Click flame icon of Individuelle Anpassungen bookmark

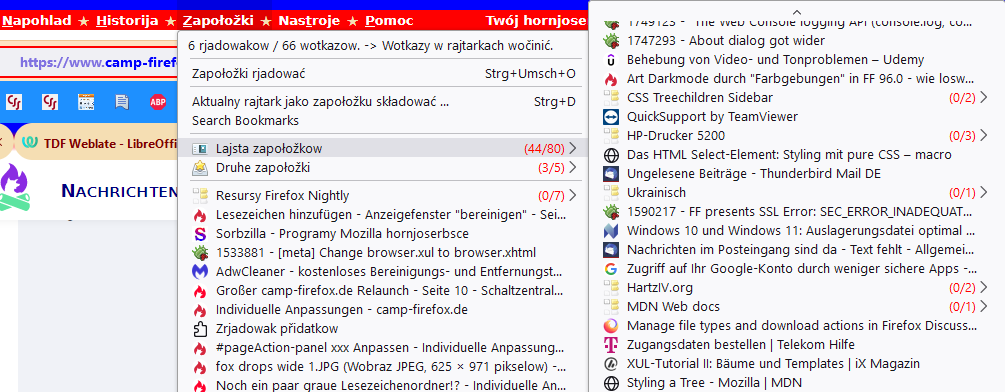pyautogui.click(x=201, y=310)
